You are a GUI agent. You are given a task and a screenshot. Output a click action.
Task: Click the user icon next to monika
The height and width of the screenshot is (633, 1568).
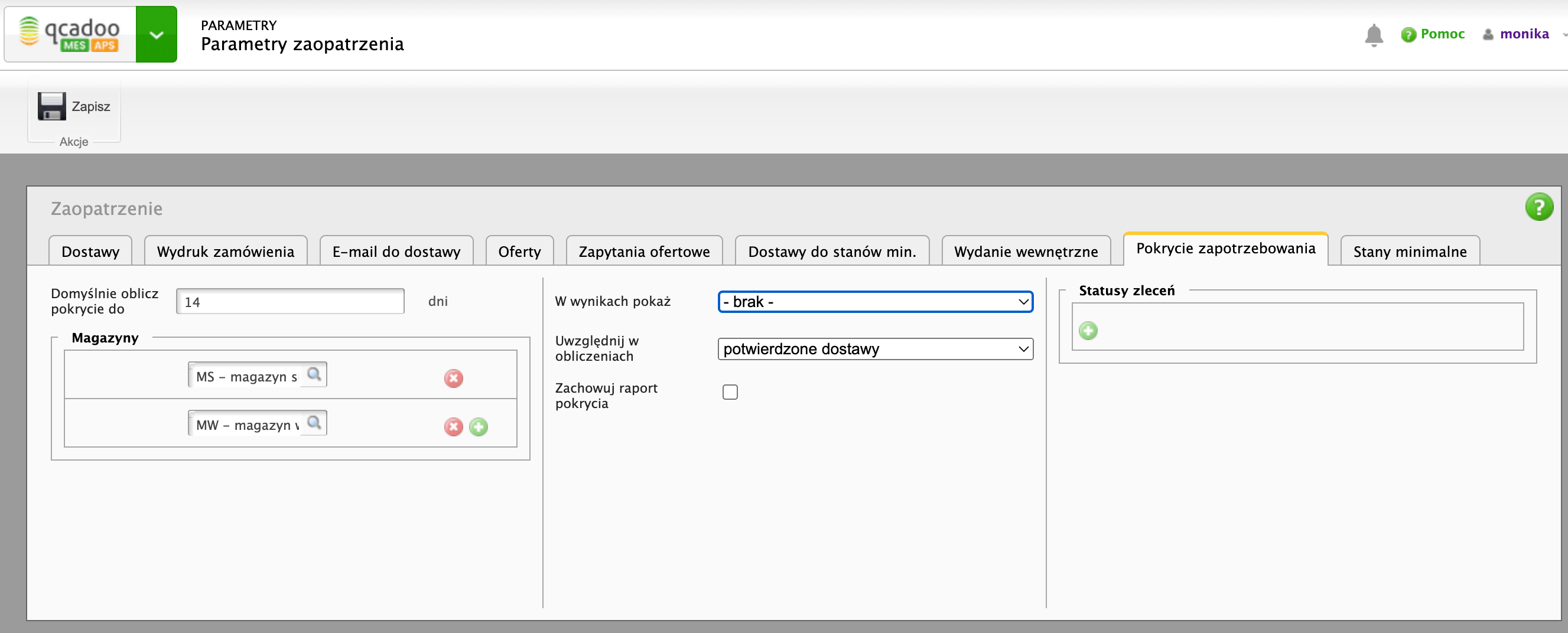(1488, 35)
